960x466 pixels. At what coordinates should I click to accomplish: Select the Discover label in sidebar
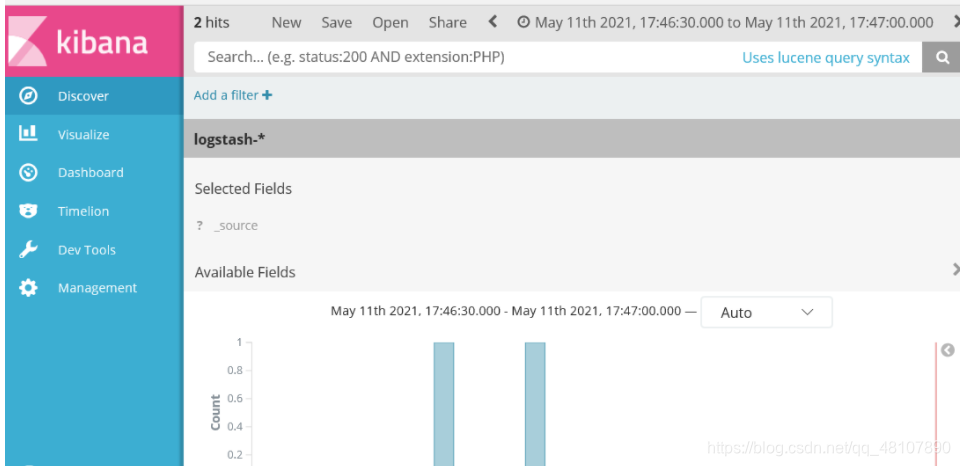83,96
